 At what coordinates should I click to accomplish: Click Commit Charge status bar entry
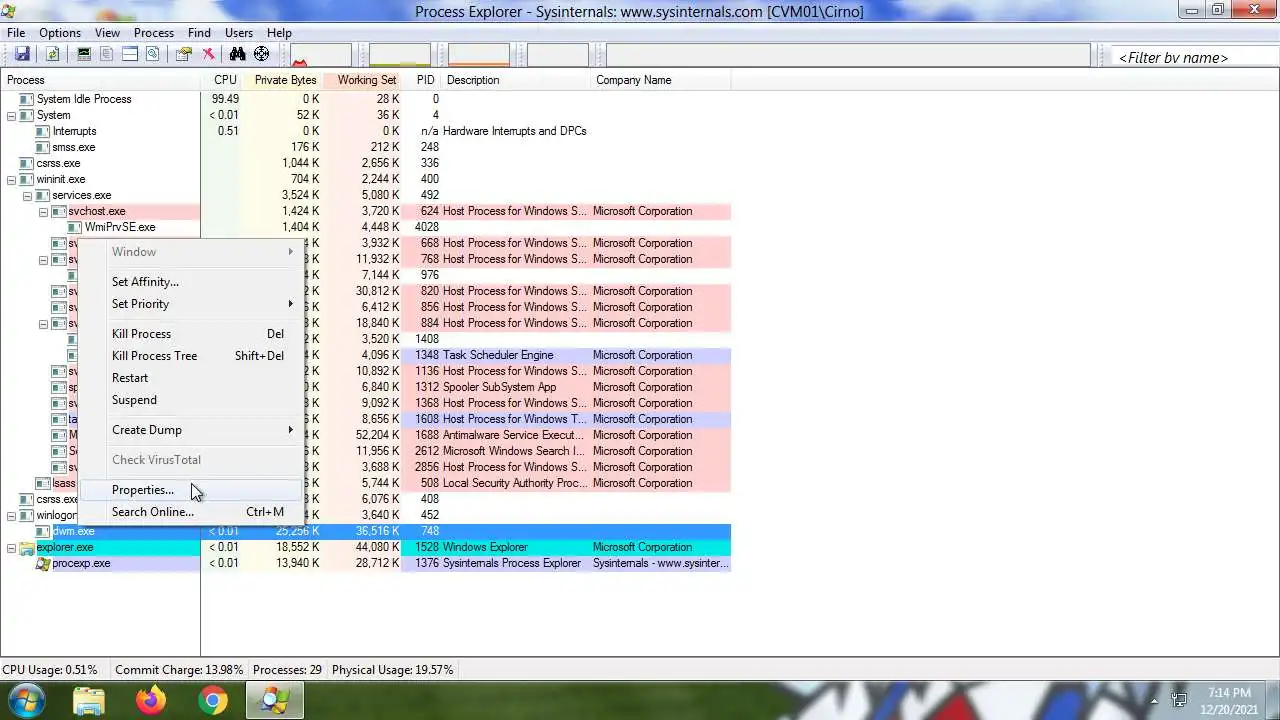click(x=179, y=670)
